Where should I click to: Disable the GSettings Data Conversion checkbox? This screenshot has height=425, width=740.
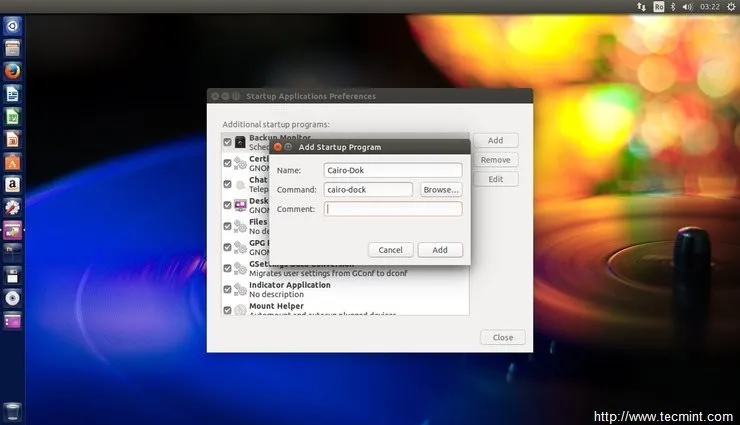(x=227, y=268)
